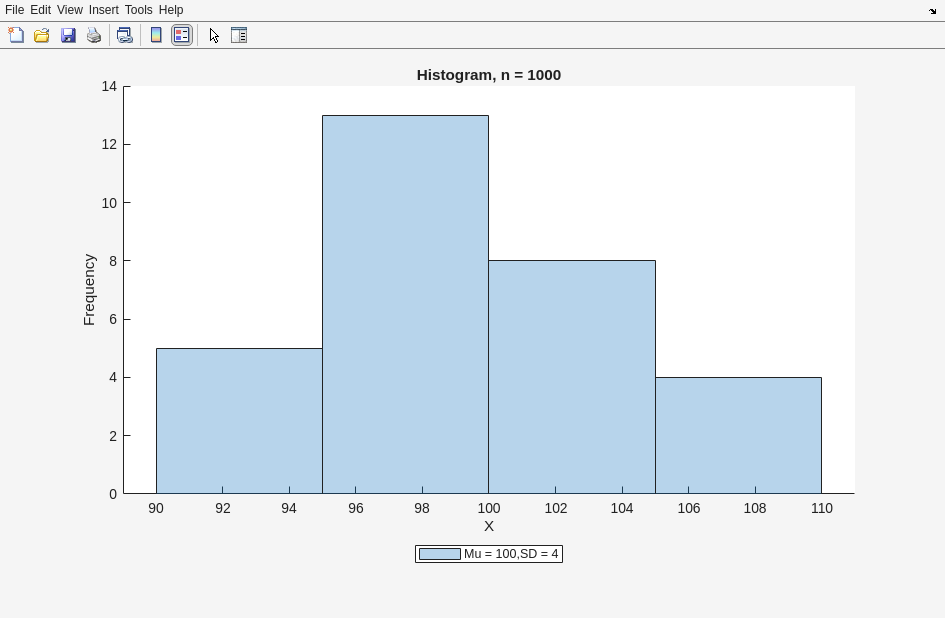Open the Edit menu
945x618 pixels.
coord(40,10)
